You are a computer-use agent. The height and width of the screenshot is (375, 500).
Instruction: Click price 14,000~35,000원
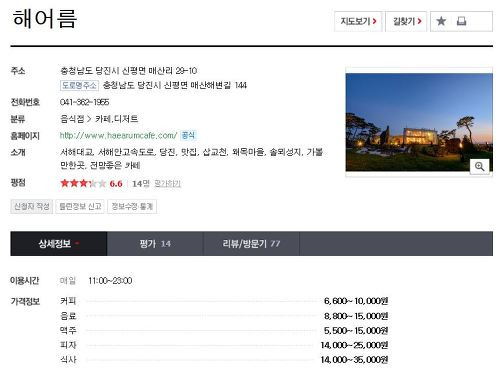coord(354,360)
